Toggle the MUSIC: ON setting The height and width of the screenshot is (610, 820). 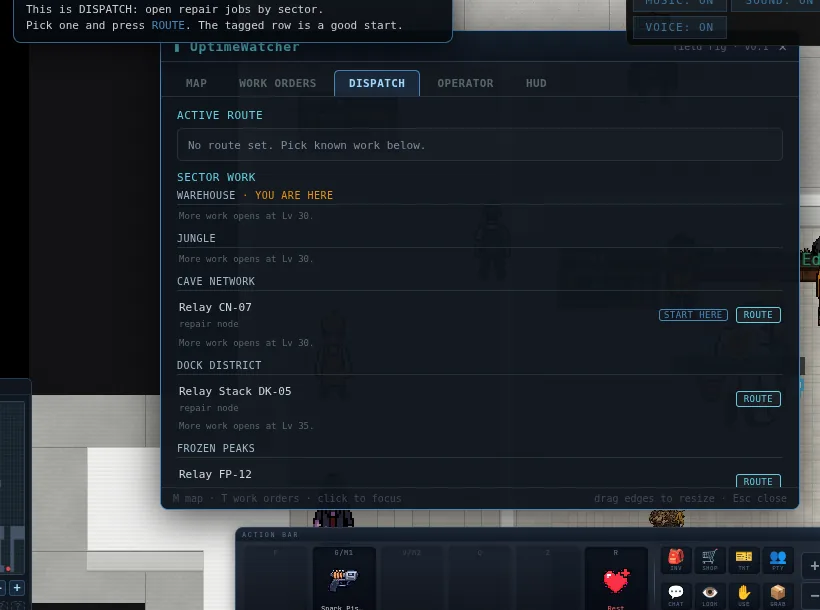point(679,4)
